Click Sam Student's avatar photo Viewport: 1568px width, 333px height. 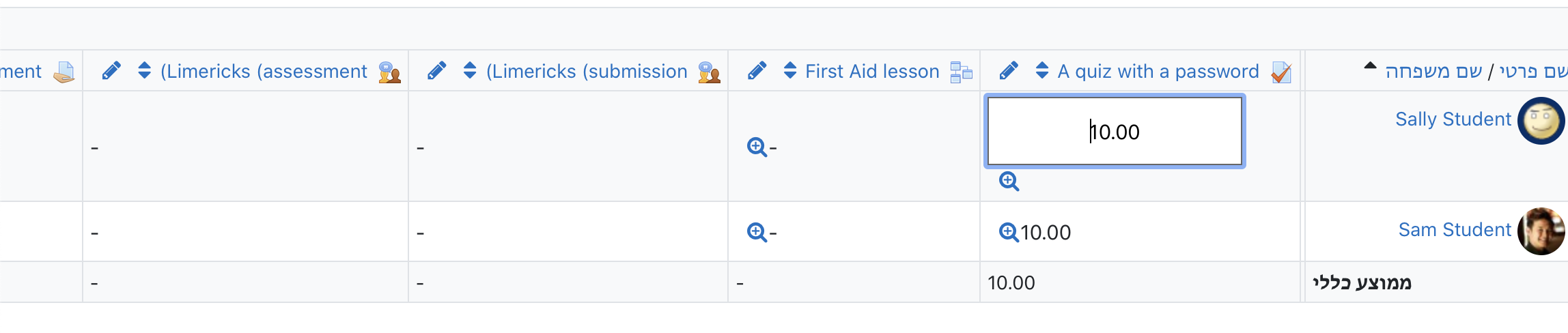(1541, 231)
